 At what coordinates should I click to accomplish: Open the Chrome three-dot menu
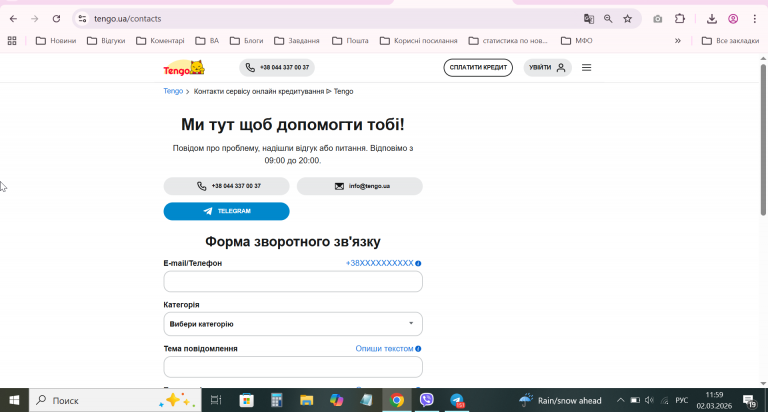pos(754,19)
